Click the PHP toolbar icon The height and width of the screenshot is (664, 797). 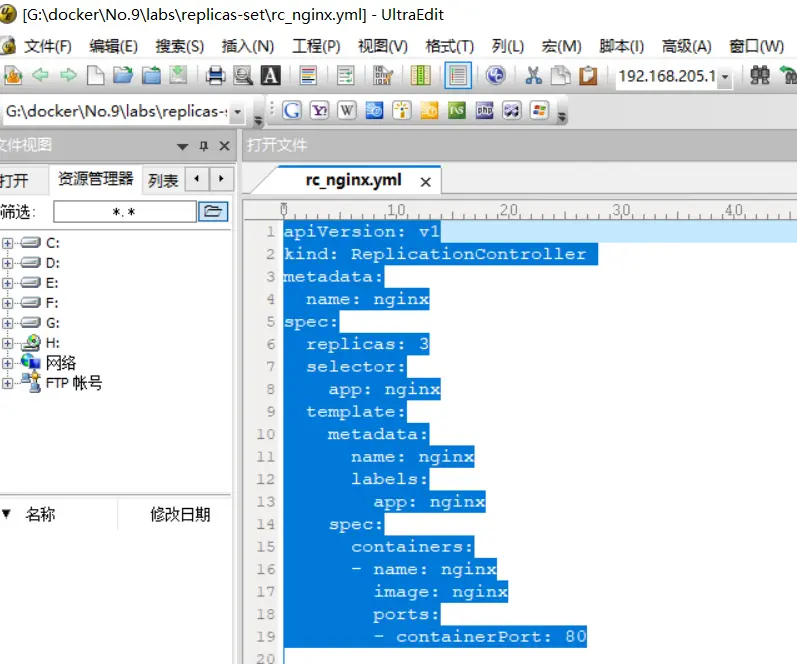(484, 110)
